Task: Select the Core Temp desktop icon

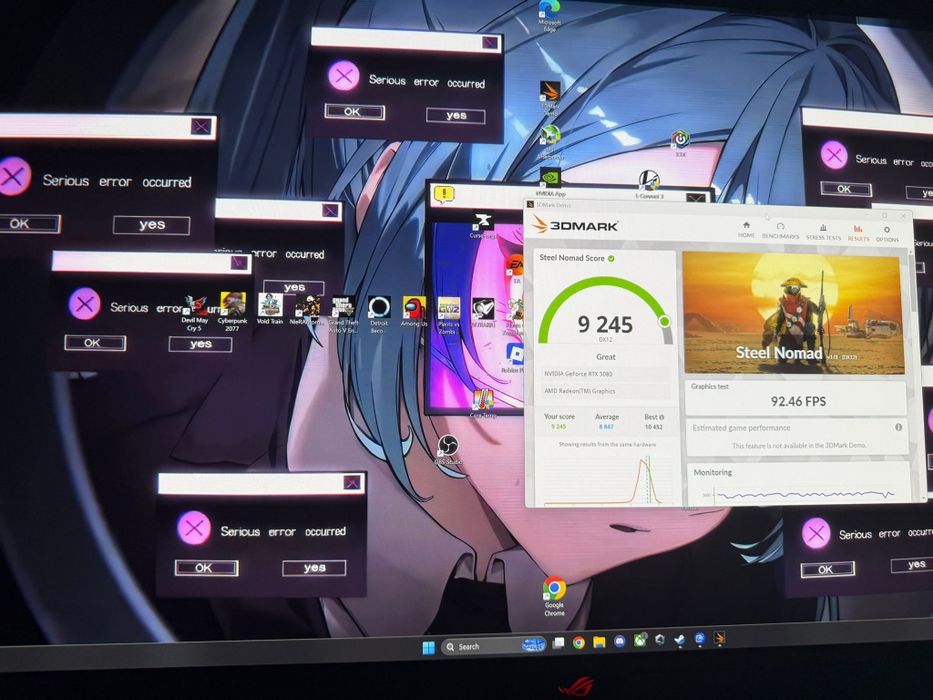Action: pyautogui.click(x=483, y=404)
